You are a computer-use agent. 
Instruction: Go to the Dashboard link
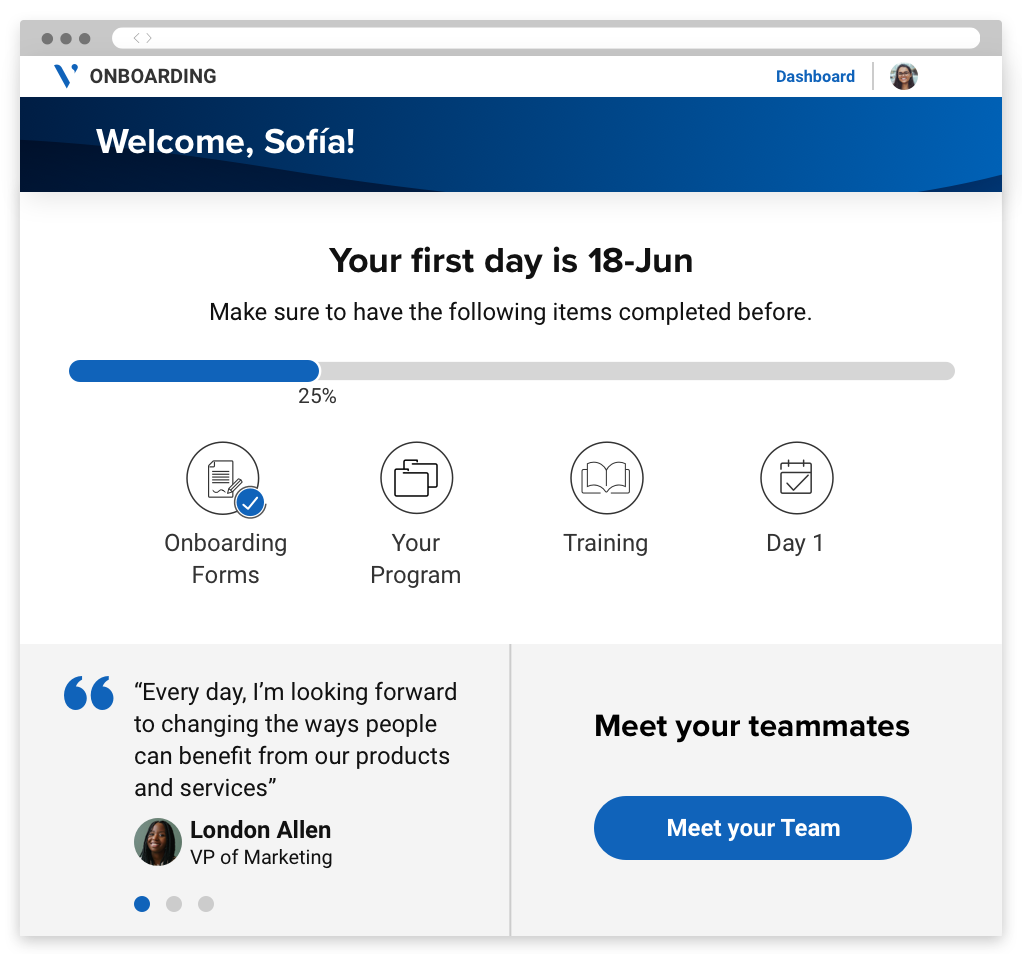pyautogui.click(x=815, y=76)
